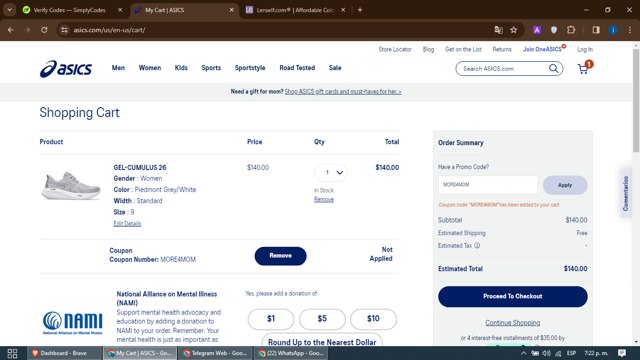Open the translate page icon

click(x=498, y=30)
